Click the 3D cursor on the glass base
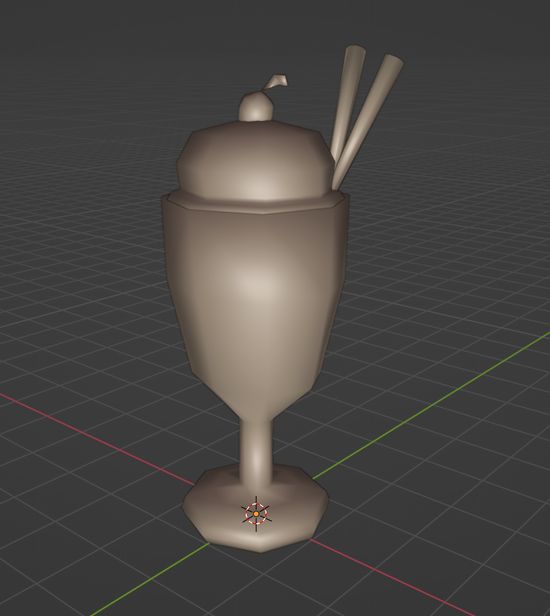The image size is (550, 616). point(256,513)
